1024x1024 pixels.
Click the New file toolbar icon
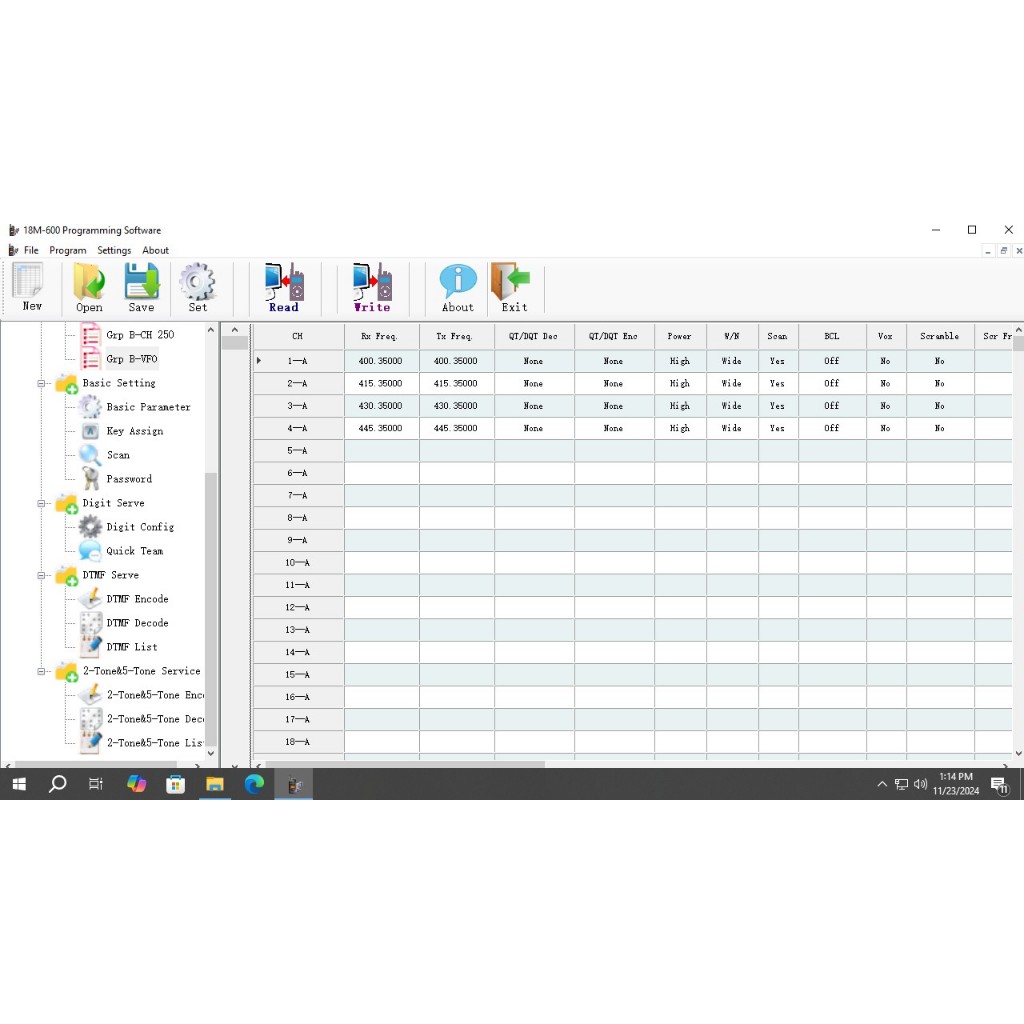29,287
